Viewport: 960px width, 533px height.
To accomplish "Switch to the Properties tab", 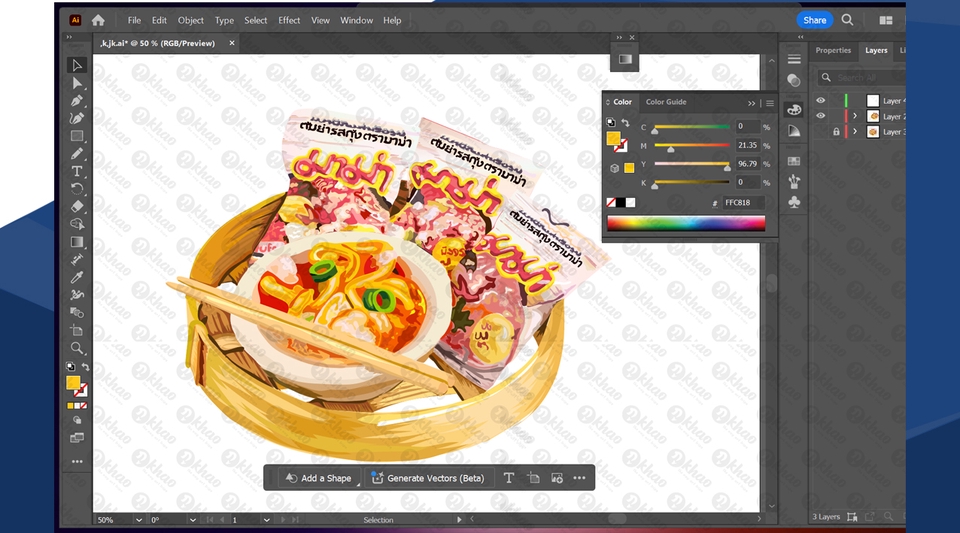I will coord(833,50).
